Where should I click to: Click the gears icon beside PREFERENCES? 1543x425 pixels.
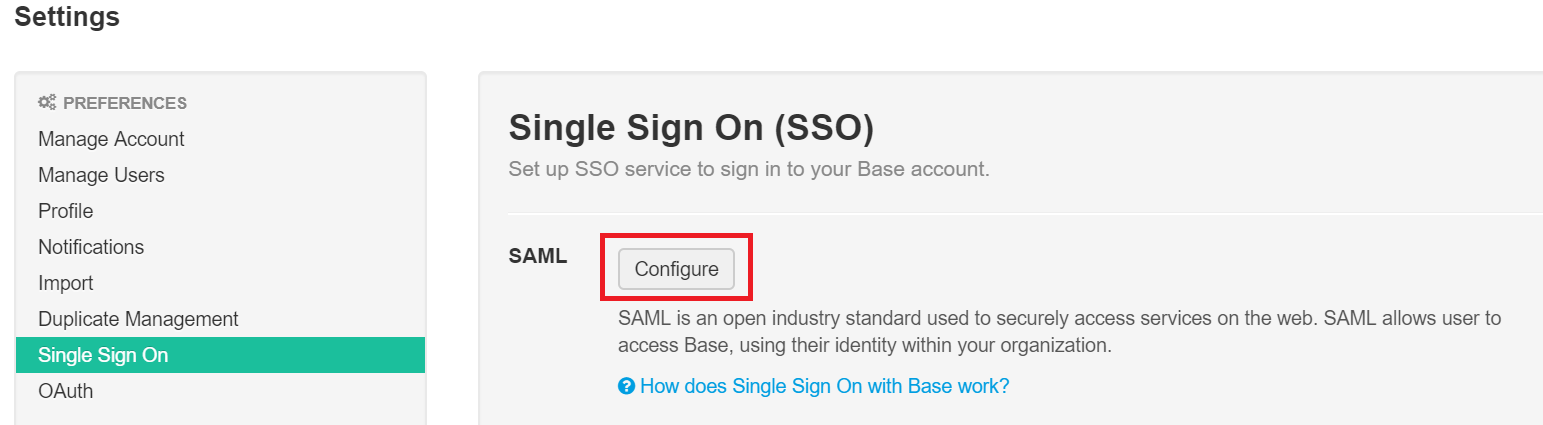(x=47, y=102)
